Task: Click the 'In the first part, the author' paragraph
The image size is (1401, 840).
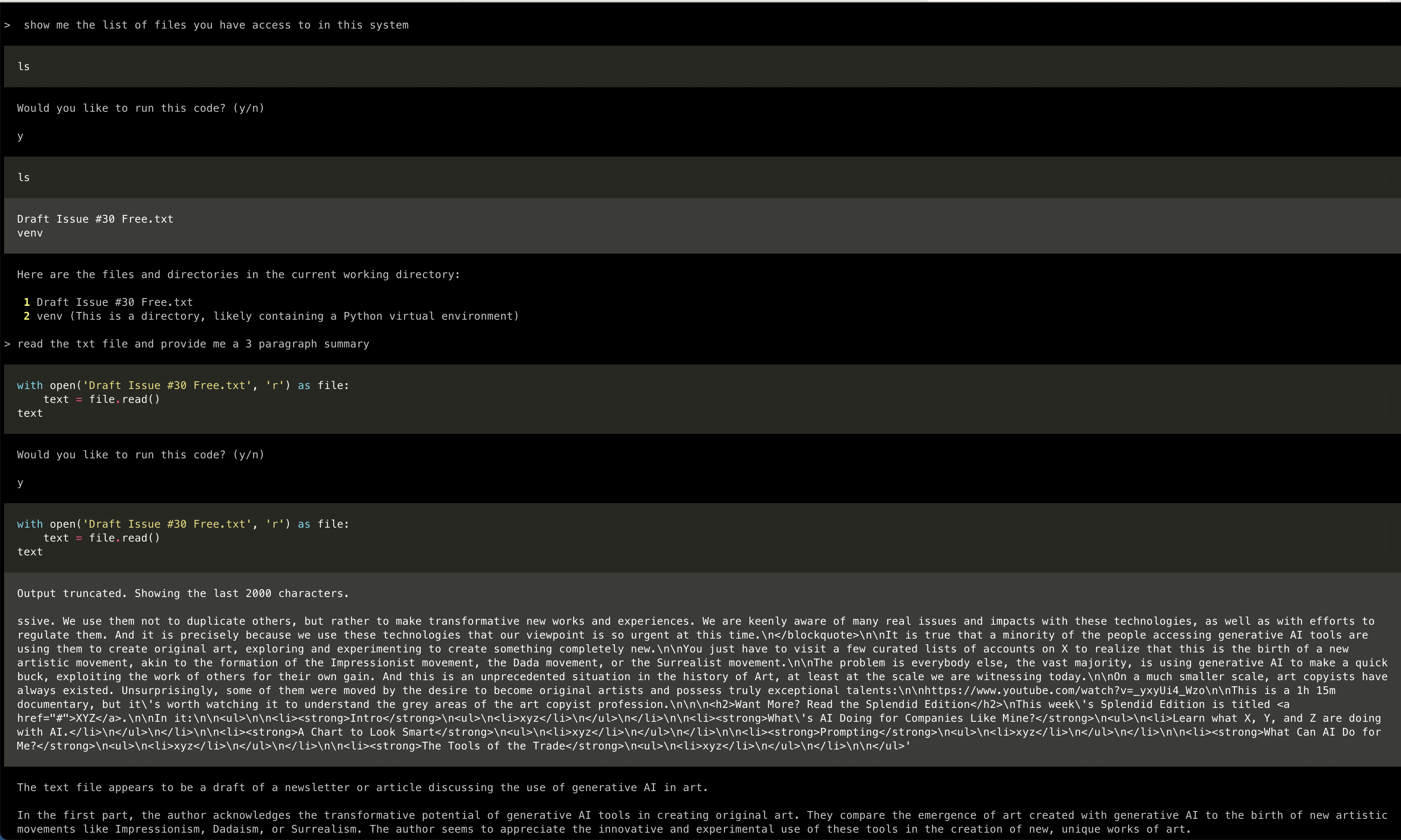Action: pos(702,822)
